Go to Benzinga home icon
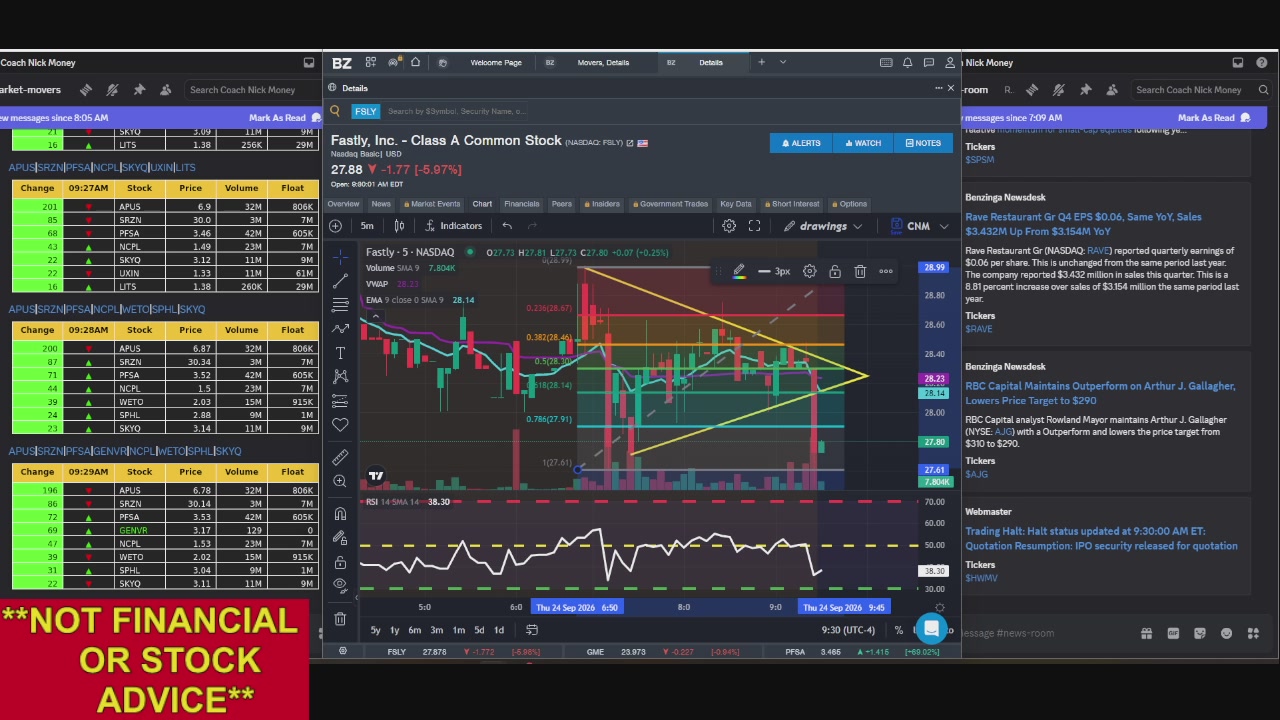 point(415,62)
